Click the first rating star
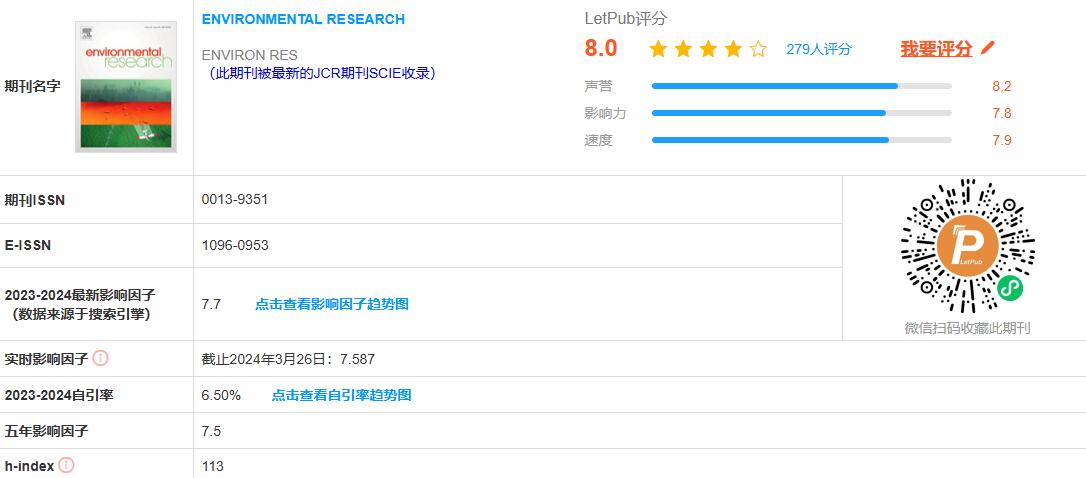 pos(658,49)
